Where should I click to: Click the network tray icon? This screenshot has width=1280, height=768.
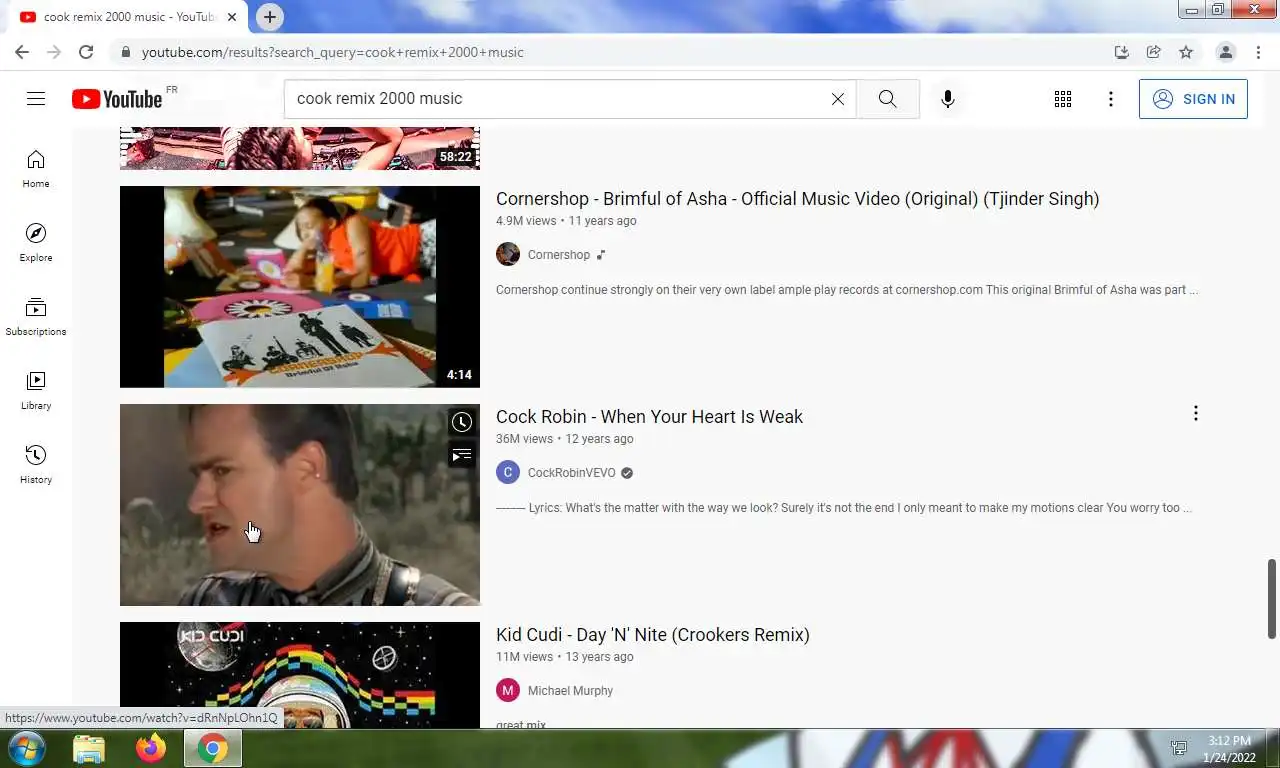1179,749
